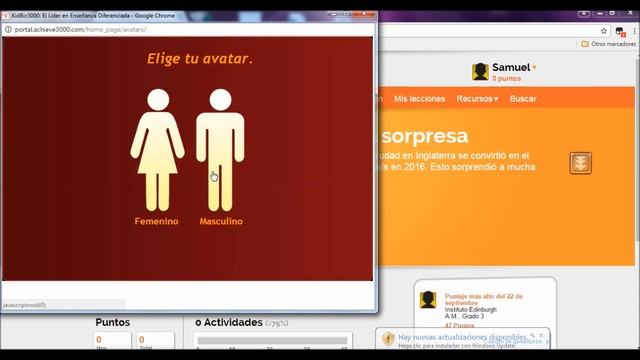Open the Otros marcadores bookmarks folder

point(609,44)
